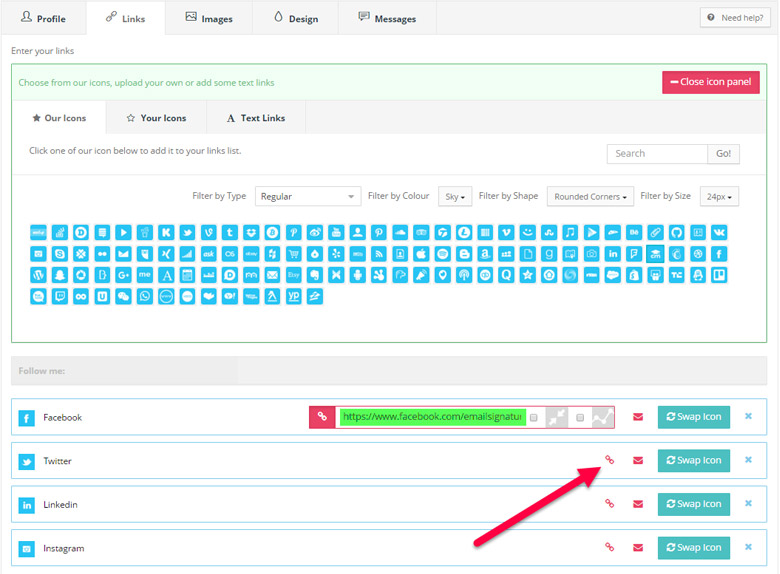Add the Behance Be icon from the grid

click(634, 232)
